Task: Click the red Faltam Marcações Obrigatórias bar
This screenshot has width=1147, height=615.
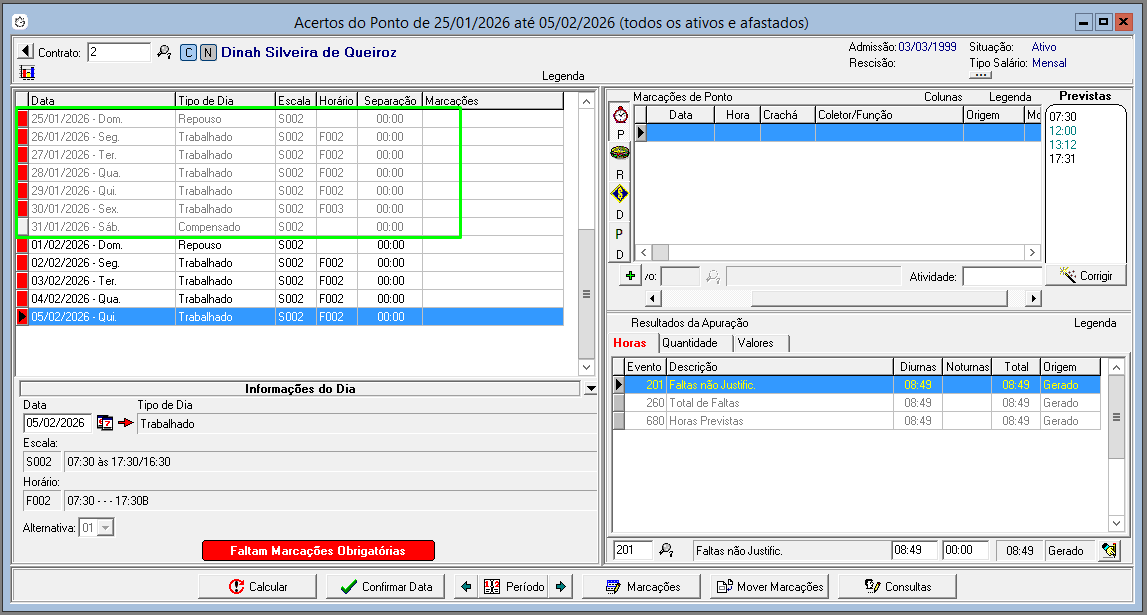Action: (x=318, y=551)
